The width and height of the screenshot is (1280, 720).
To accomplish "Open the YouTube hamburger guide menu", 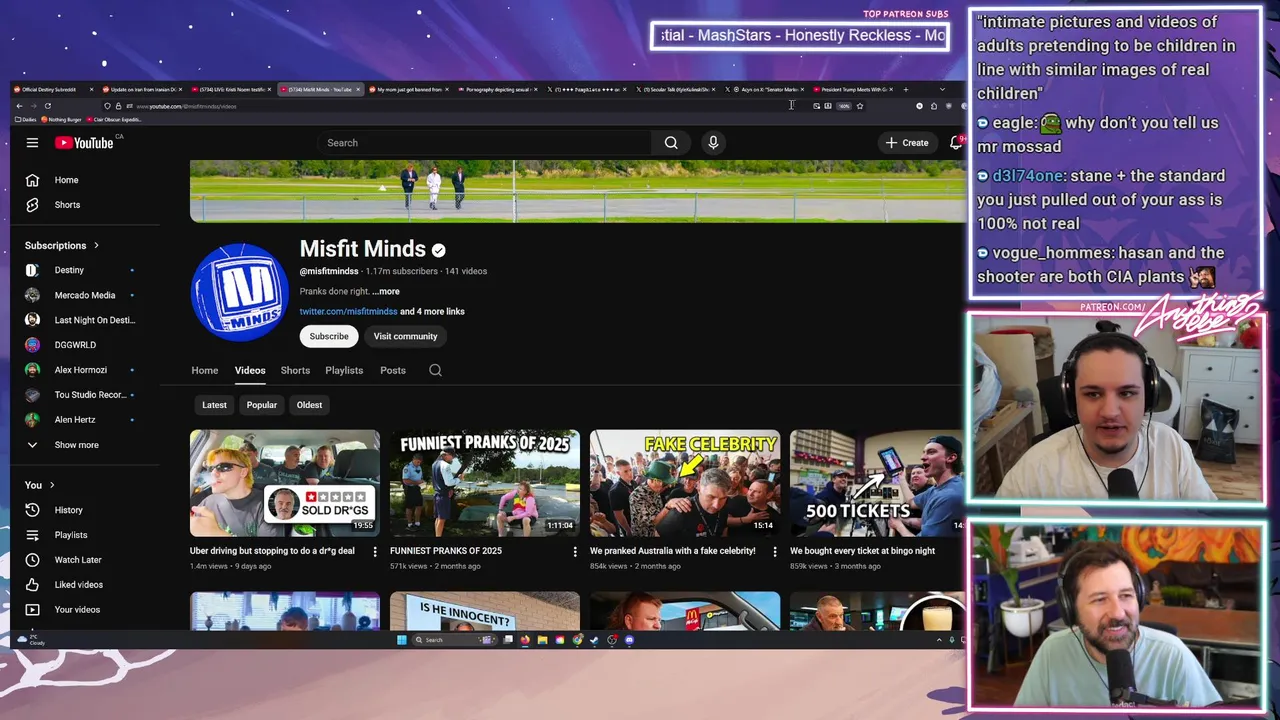I will point(32,143).
